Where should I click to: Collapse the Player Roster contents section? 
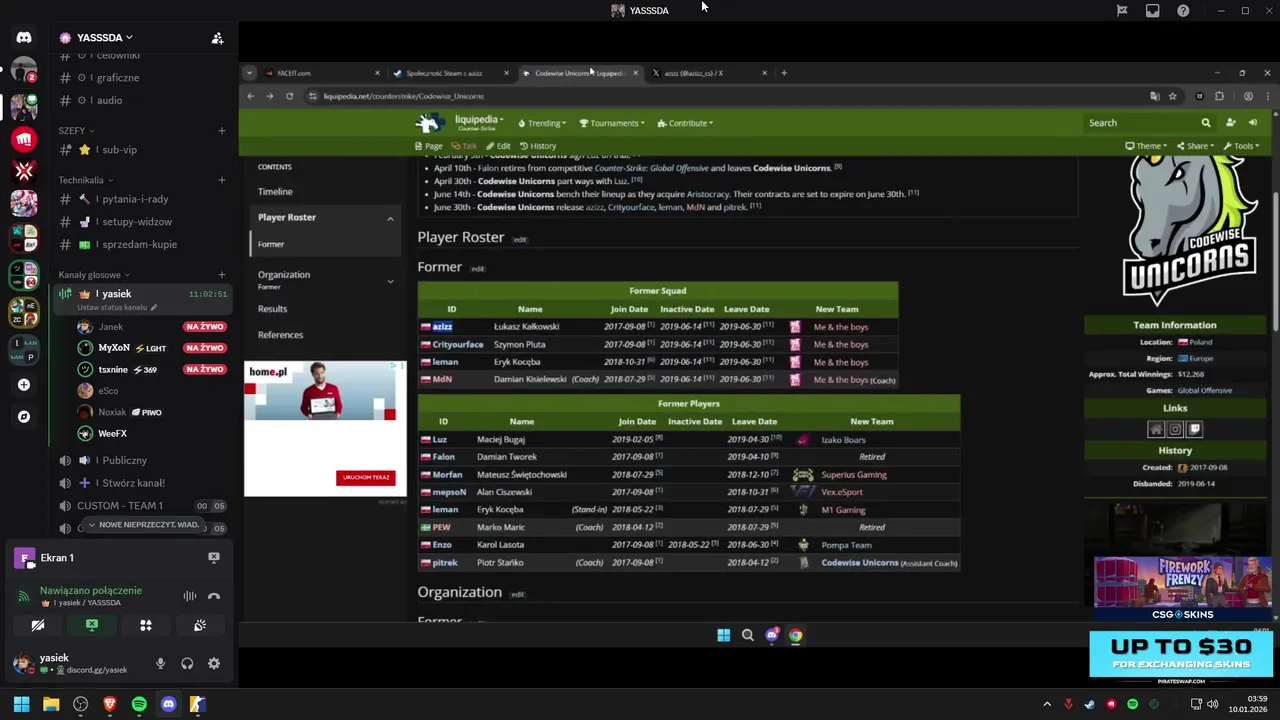390,218
